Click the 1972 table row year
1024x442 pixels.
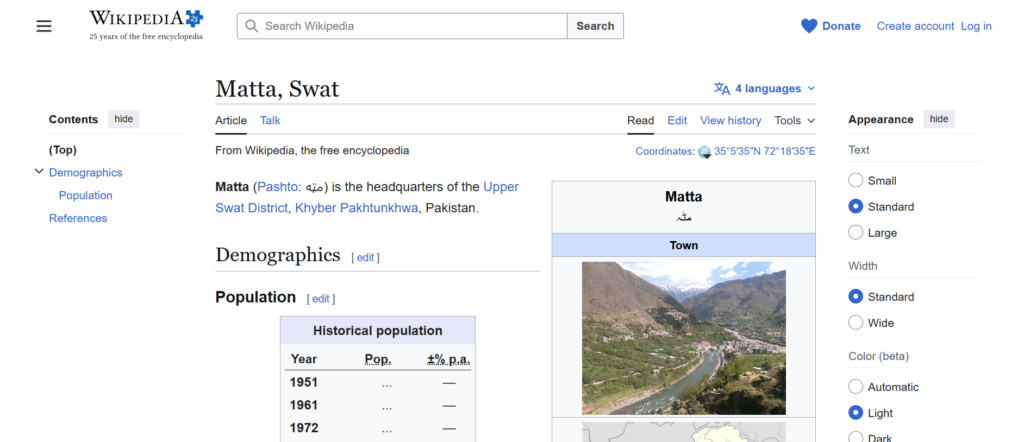[304, 428]
